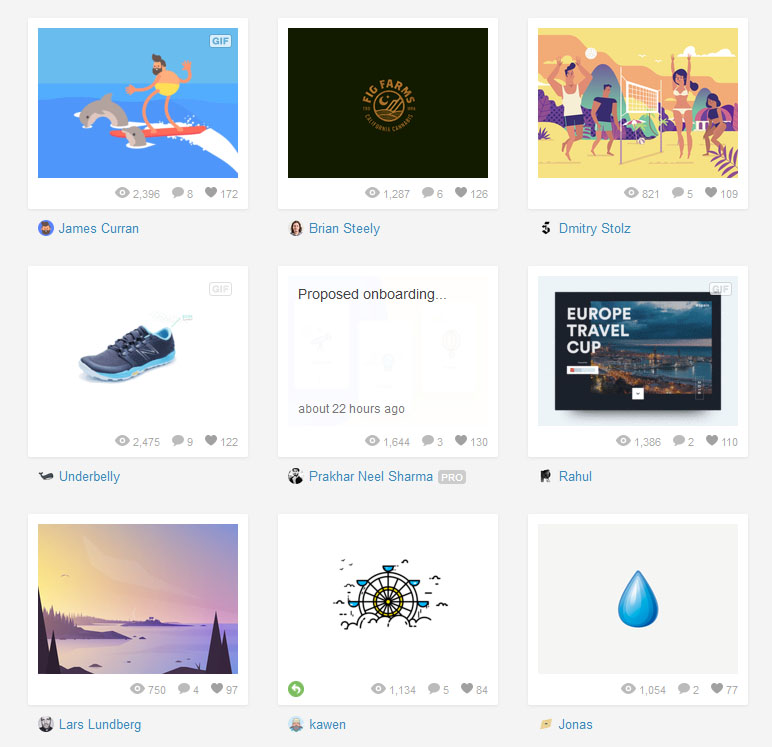
Task: Open the beach volleyball illustration thumbnail
Action: (638, 103)
